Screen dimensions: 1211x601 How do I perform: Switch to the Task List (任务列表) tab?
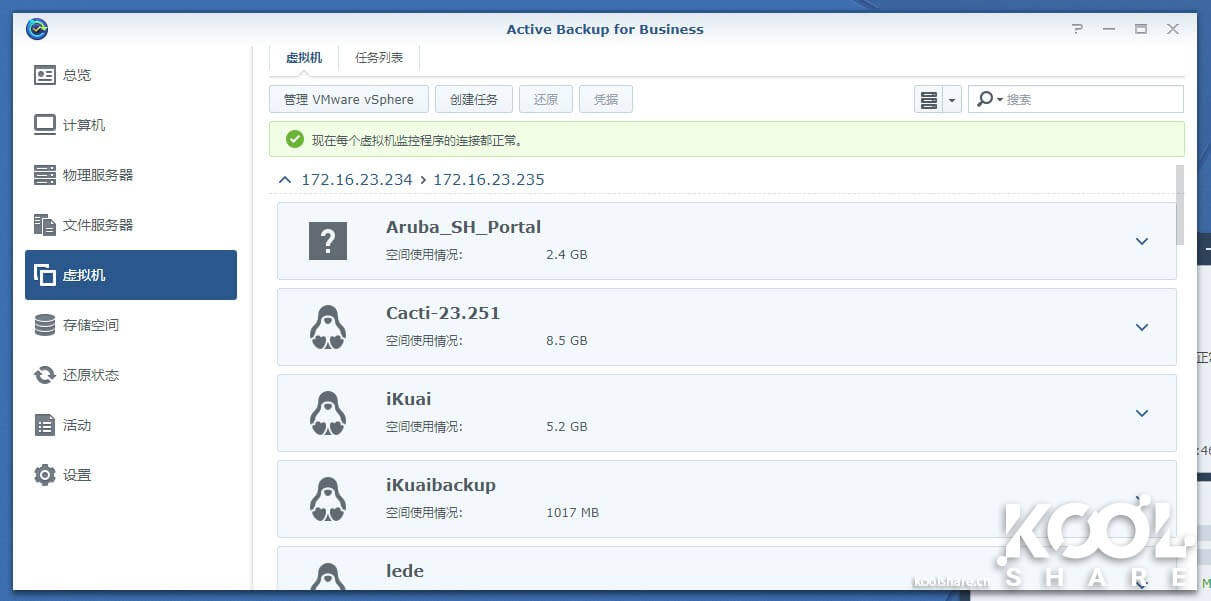point(379,58)
